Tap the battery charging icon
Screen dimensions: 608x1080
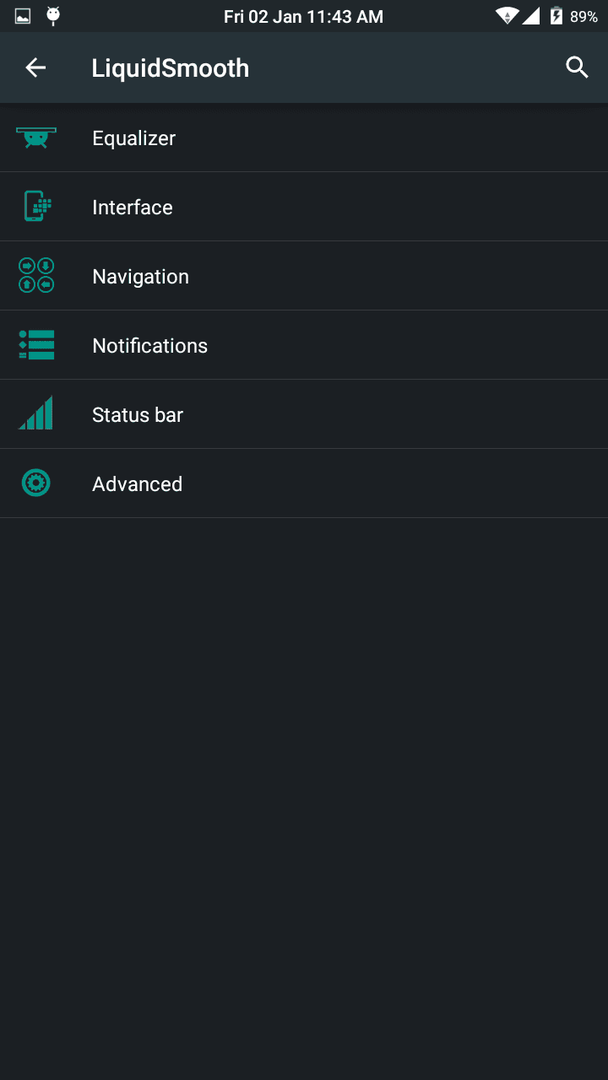pos(556,16)
